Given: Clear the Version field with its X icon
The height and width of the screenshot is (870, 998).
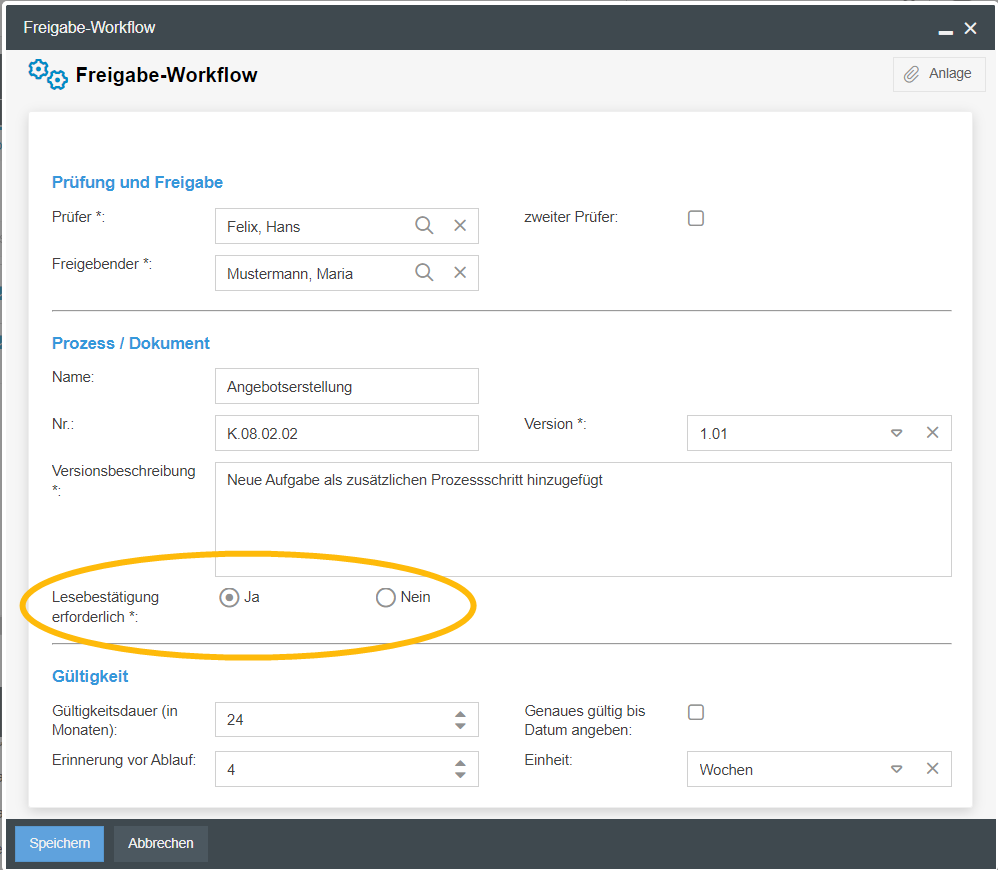Looking at the screenshot, I should tap(932, 433).
